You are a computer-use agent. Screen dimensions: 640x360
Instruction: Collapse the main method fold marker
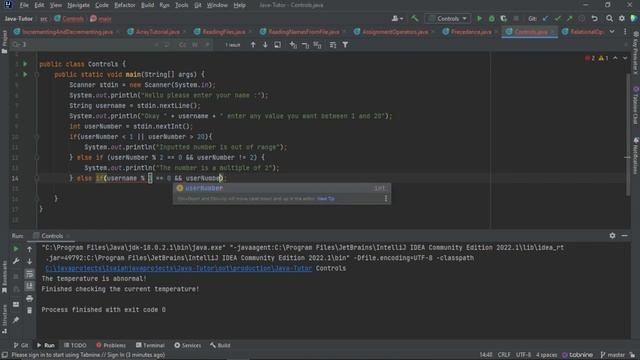pos(37,74)
